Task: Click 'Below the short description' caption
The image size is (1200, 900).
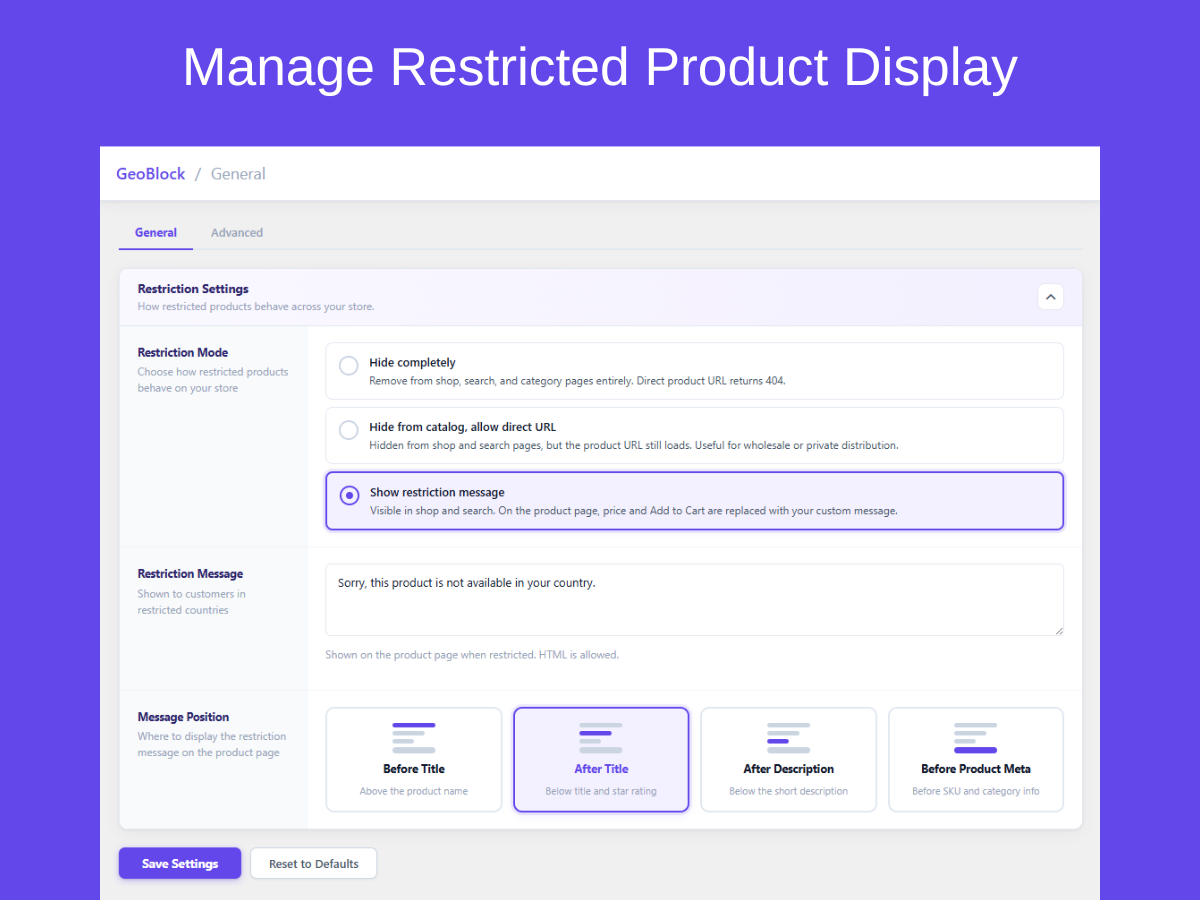Action: point(788,791)
